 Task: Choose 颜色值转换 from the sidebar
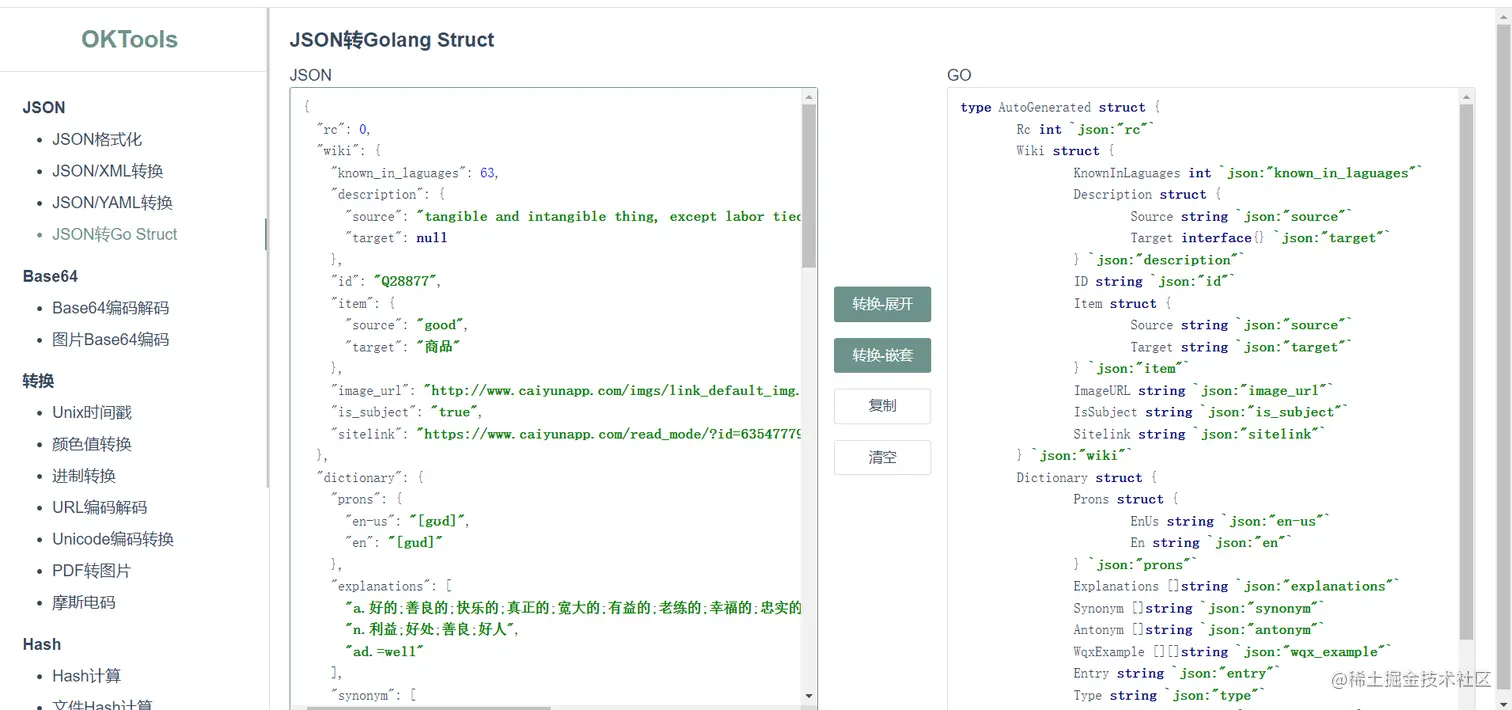click(92, 444)
